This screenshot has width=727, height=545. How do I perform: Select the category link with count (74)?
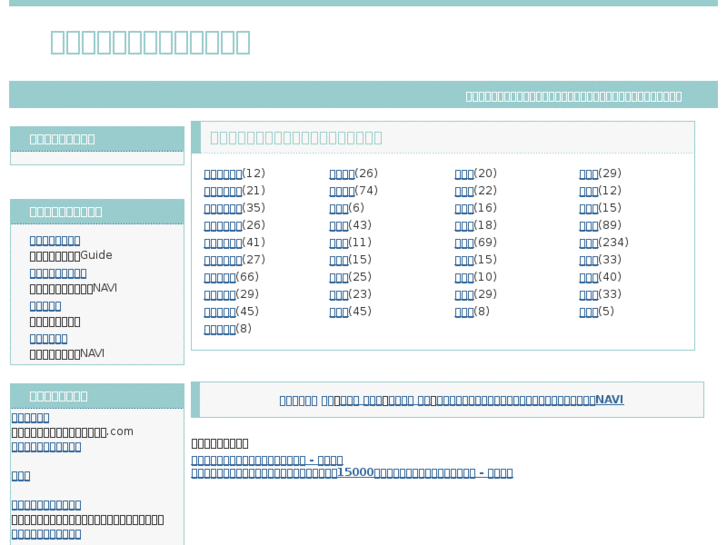click(342, 191)
